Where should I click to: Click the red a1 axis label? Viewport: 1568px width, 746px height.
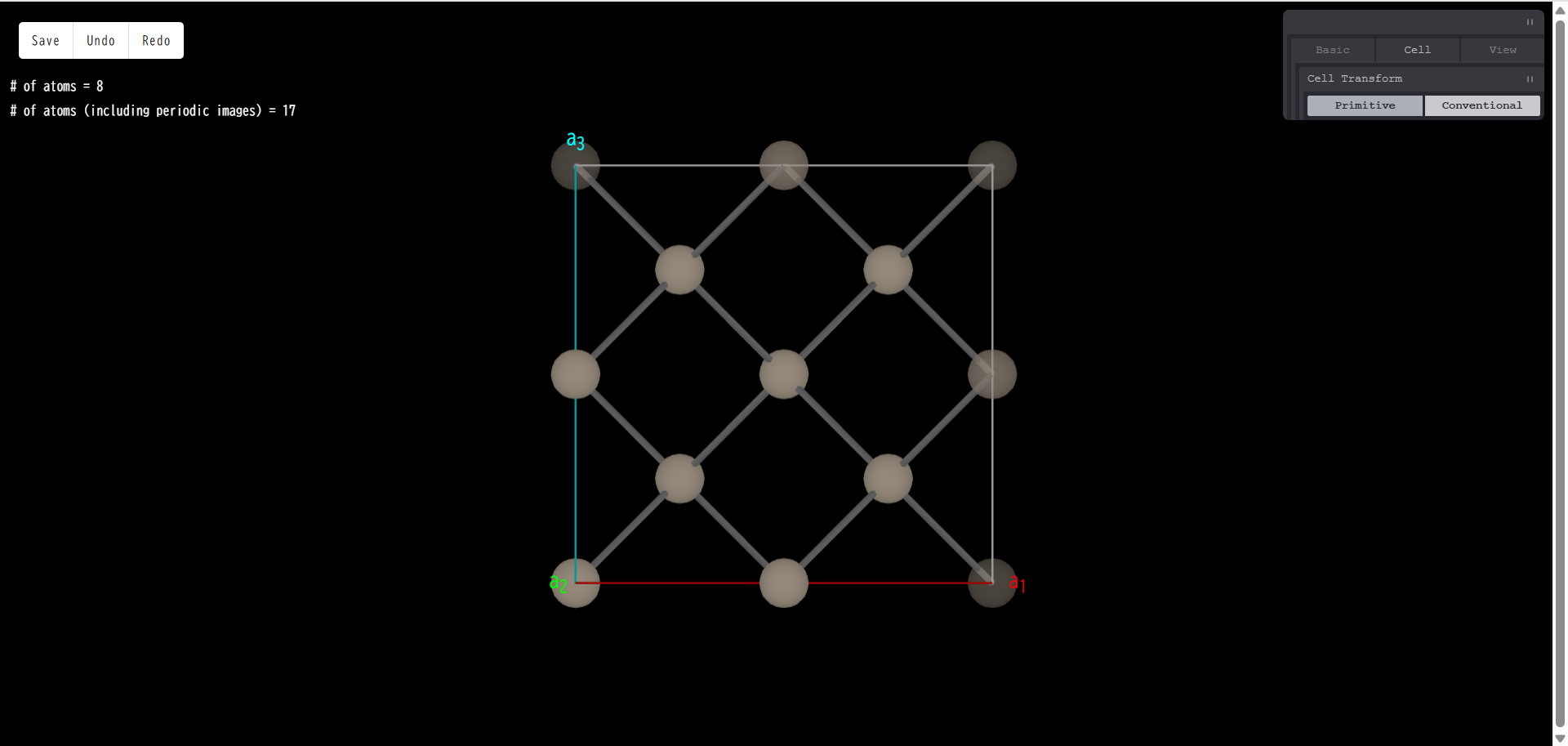coord(1017,583)
